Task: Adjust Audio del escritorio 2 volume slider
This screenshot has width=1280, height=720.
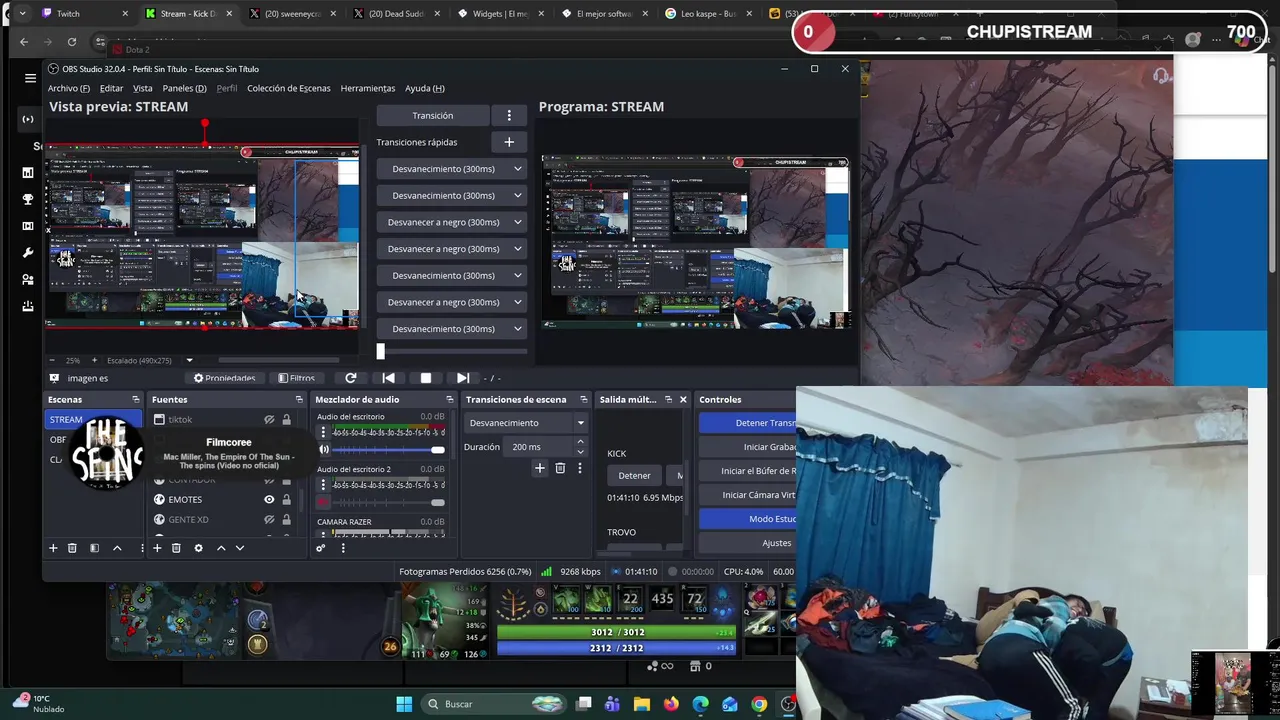Action: [x=389, y=502]
